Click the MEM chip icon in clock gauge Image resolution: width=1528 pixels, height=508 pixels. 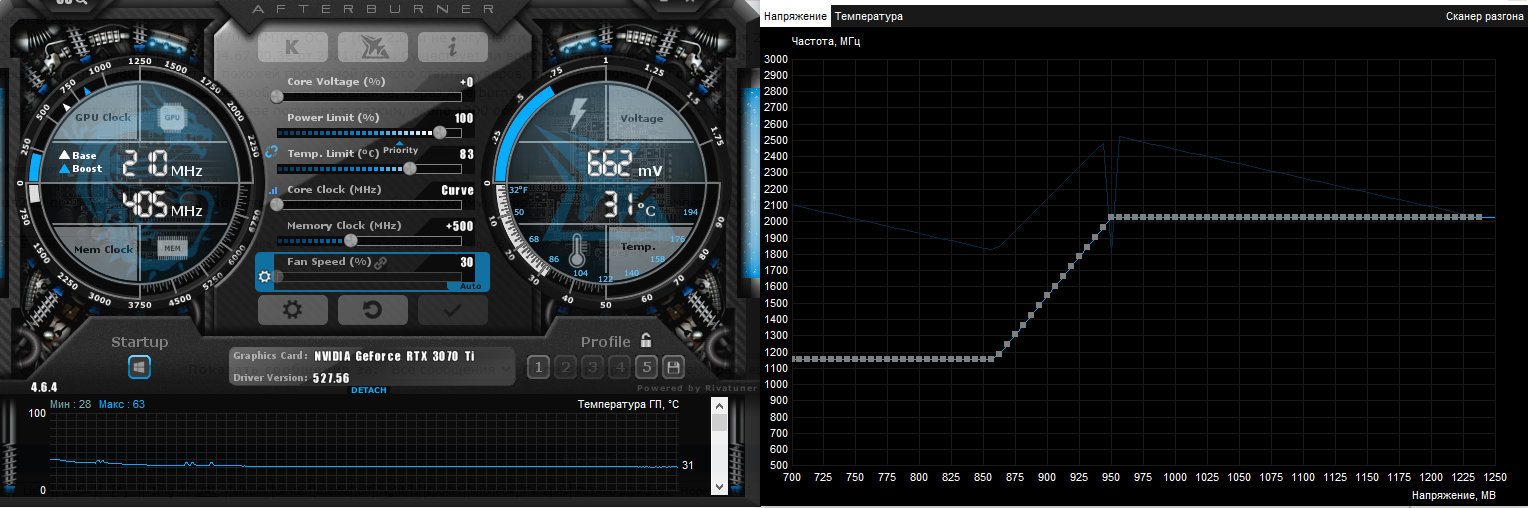(172, 247)
